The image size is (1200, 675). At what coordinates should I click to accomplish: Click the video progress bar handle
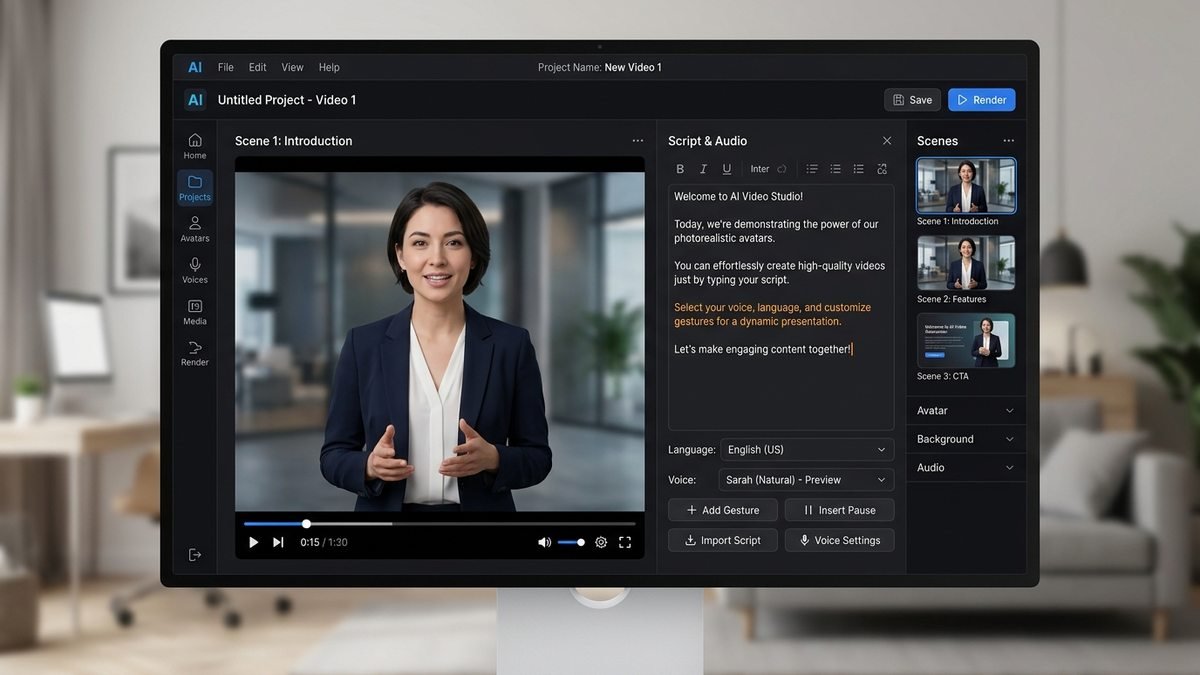(x=306, y=523)
